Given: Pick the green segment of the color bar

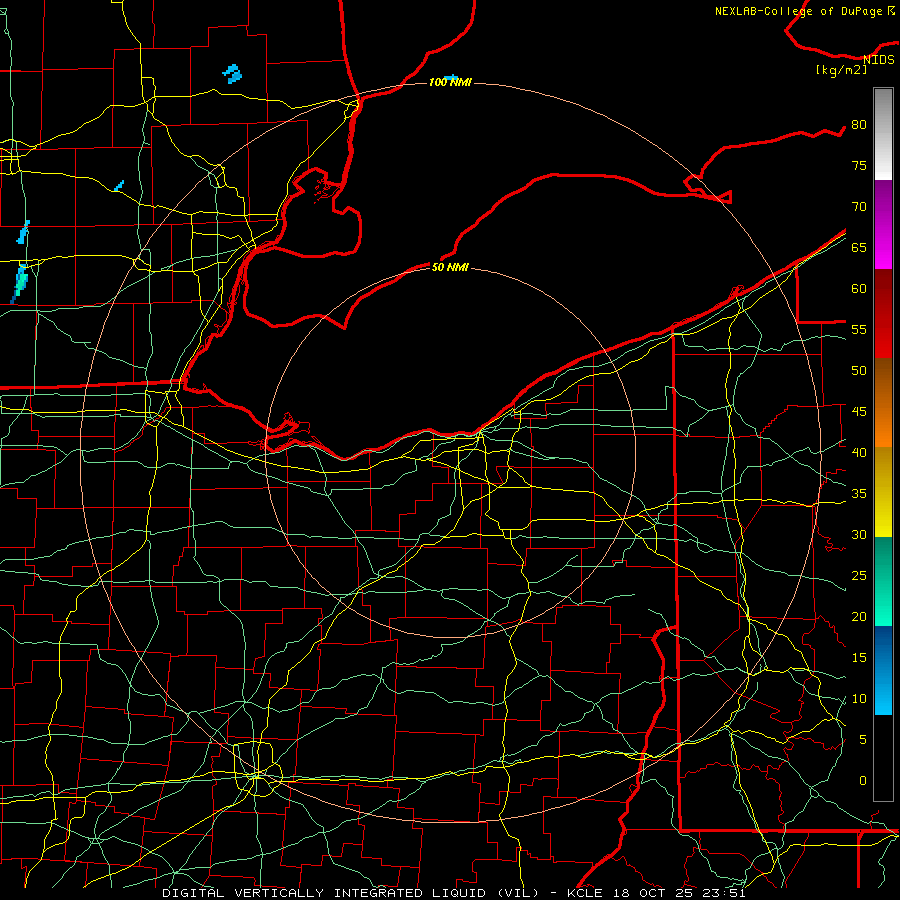Looking at the screenshot, I should point(883,581).
